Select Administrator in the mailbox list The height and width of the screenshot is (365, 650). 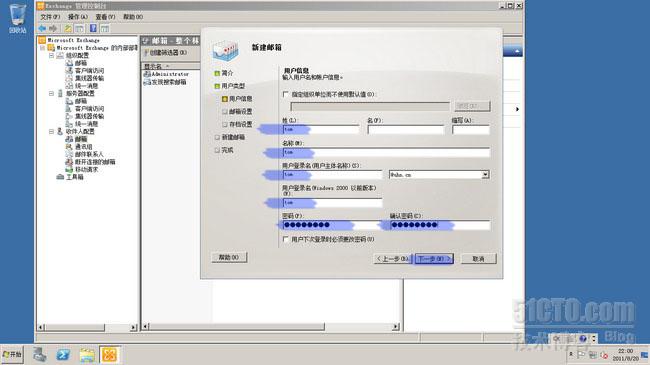pos(167,74)
